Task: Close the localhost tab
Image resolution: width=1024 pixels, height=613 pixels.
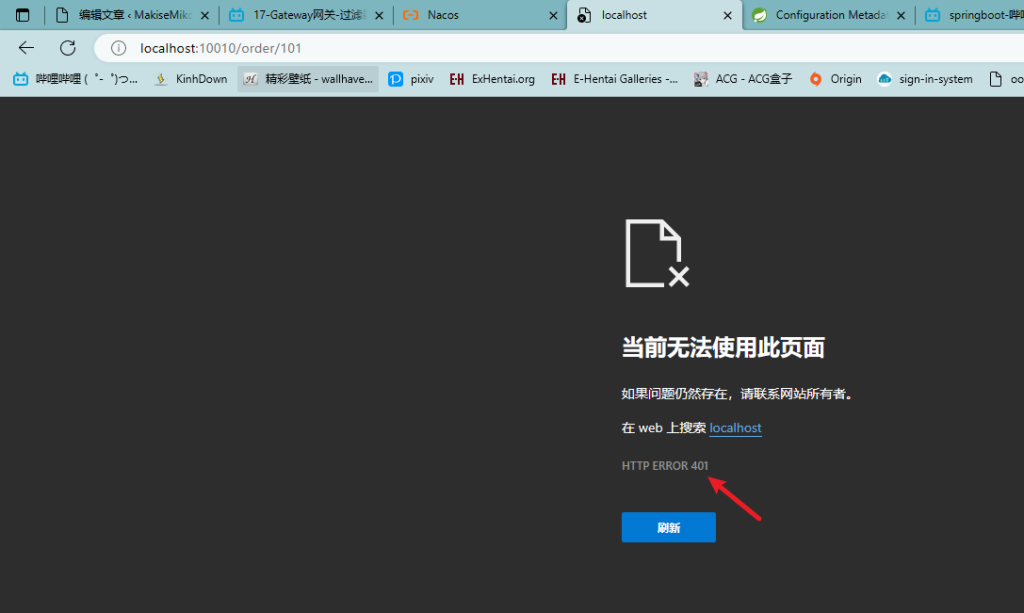Action: pyautogui.click(x=728, y=15)
